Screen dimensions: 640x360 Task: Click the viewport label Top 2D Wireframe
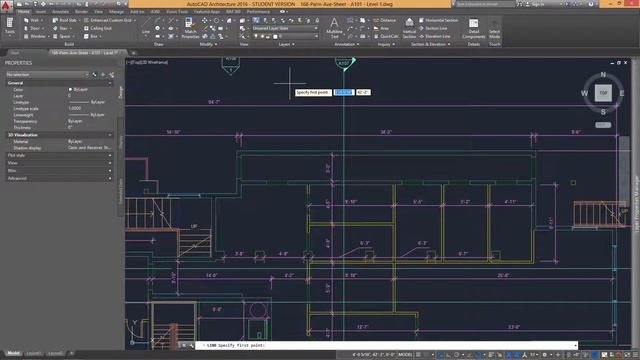pyautogui.click(x=147, y=62)
